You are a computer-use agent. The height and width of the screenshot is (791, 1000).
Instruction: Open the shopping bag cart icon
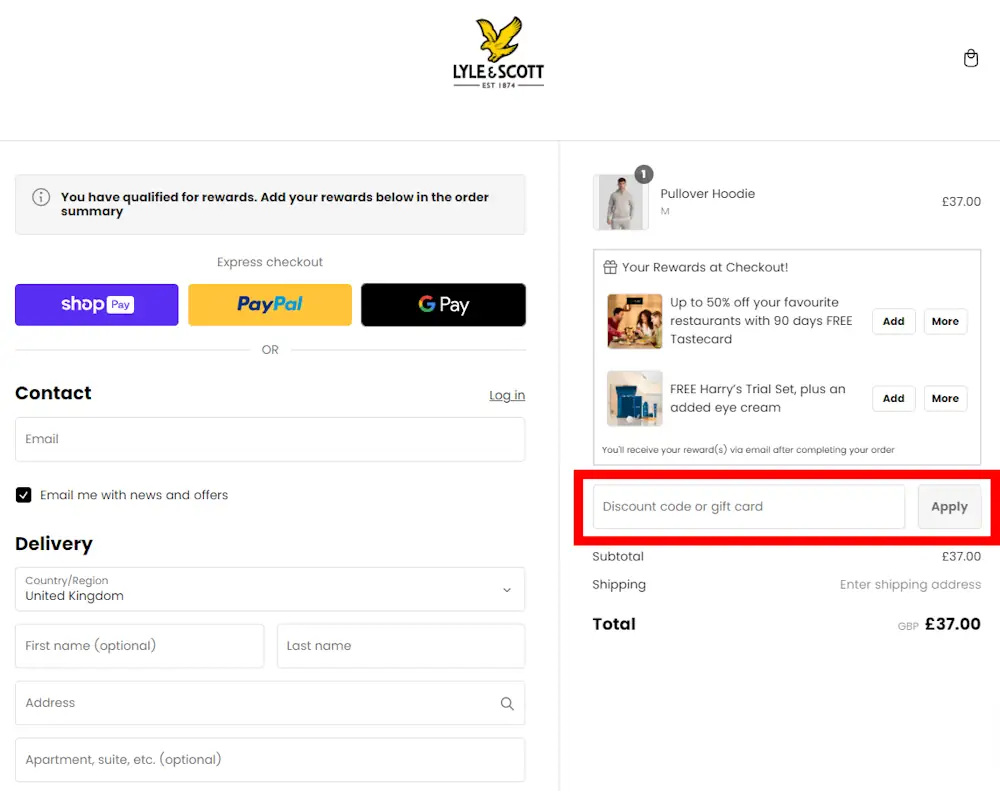point(971,58)
